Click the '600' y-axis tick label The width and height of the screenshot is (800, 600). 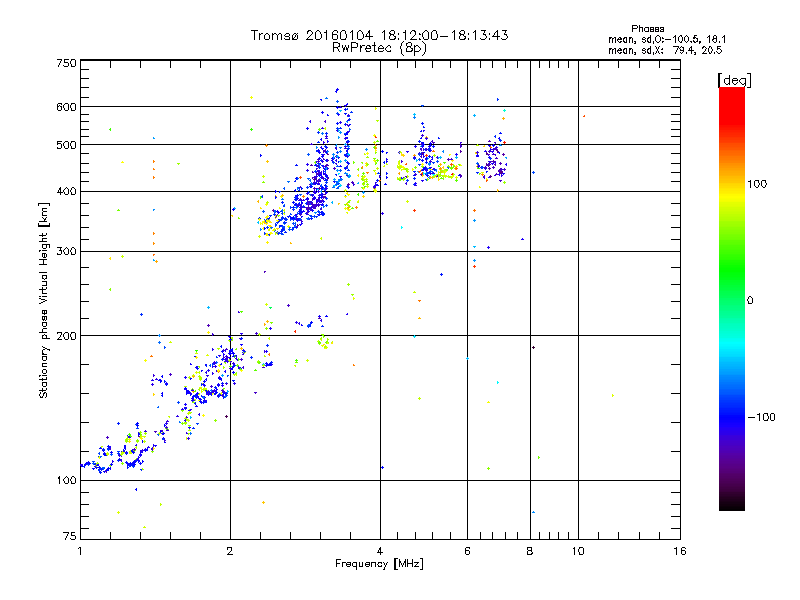point(66,107)
